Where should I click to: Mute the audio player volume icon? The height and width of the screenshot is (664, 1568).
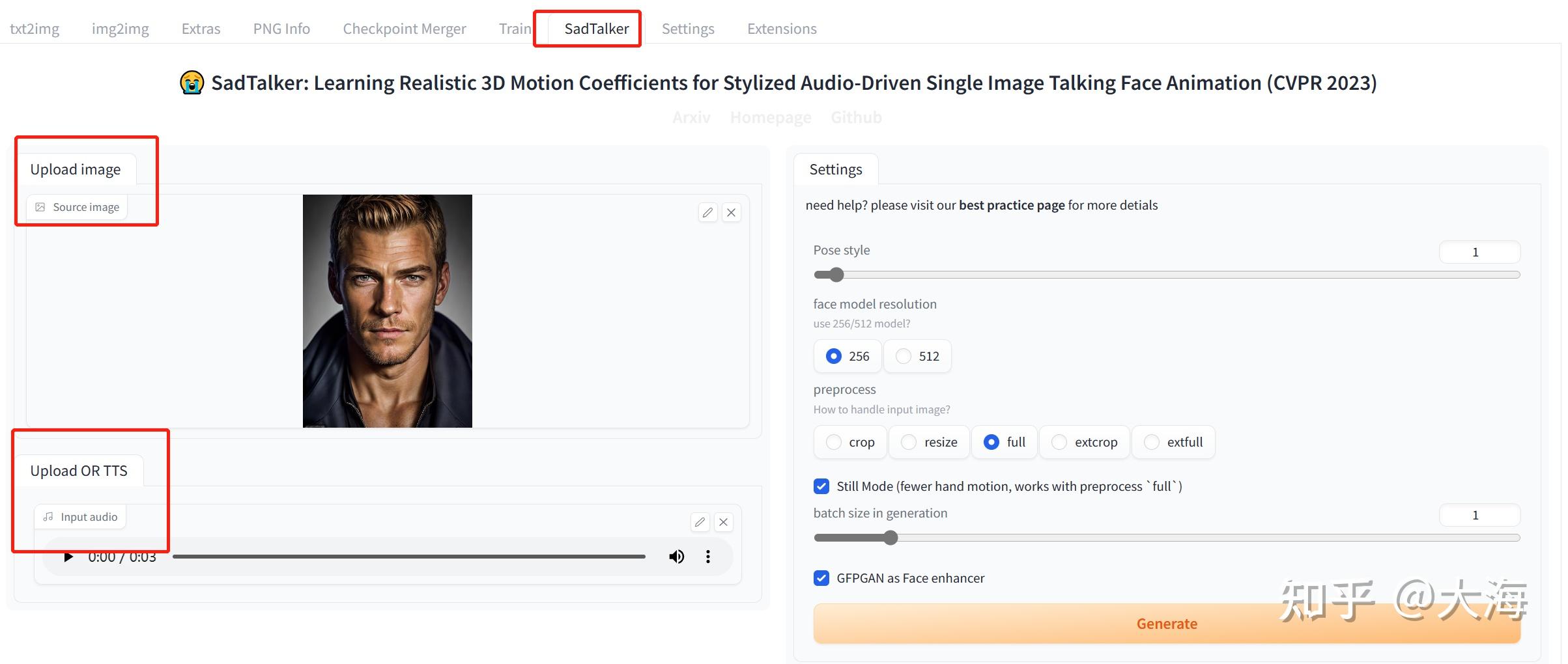tap(676, 557)
